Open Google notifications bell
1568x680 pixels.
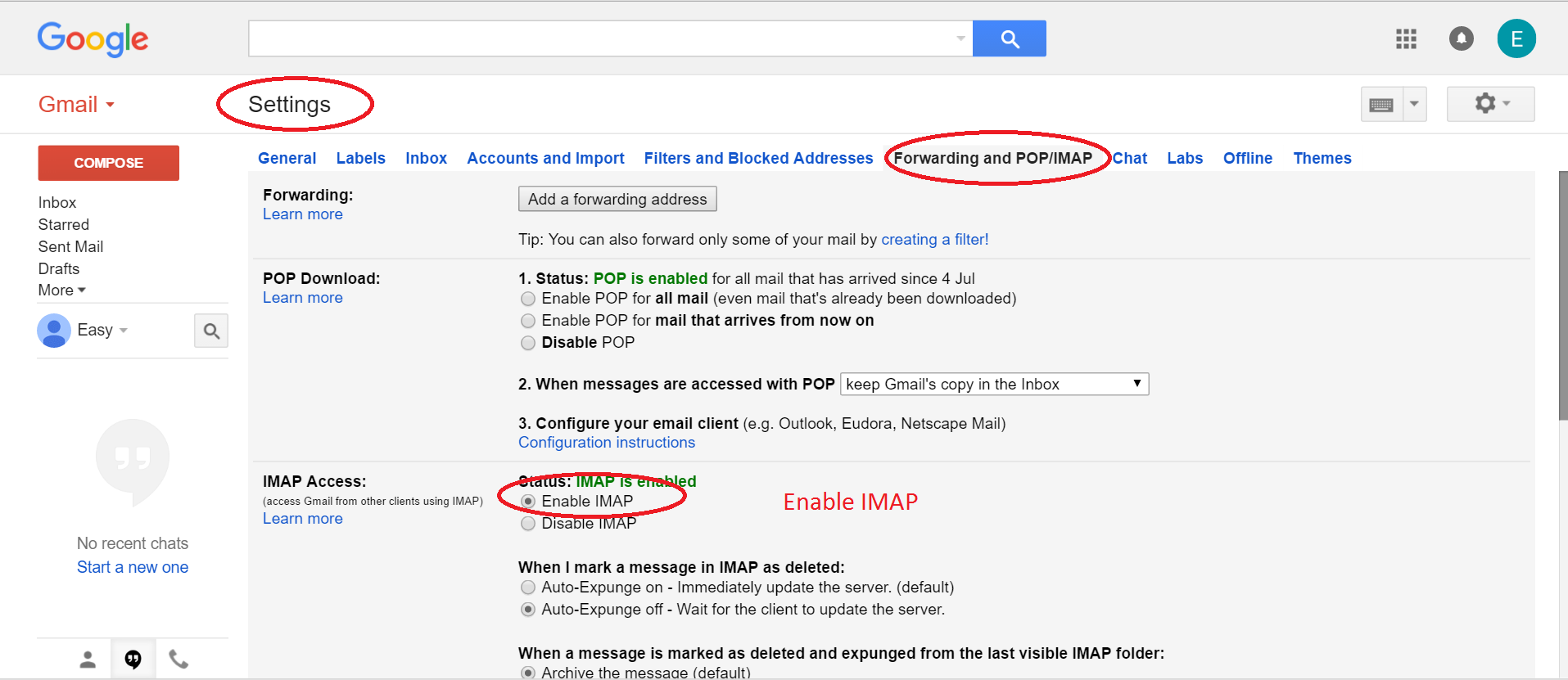tap(1461, 38)
